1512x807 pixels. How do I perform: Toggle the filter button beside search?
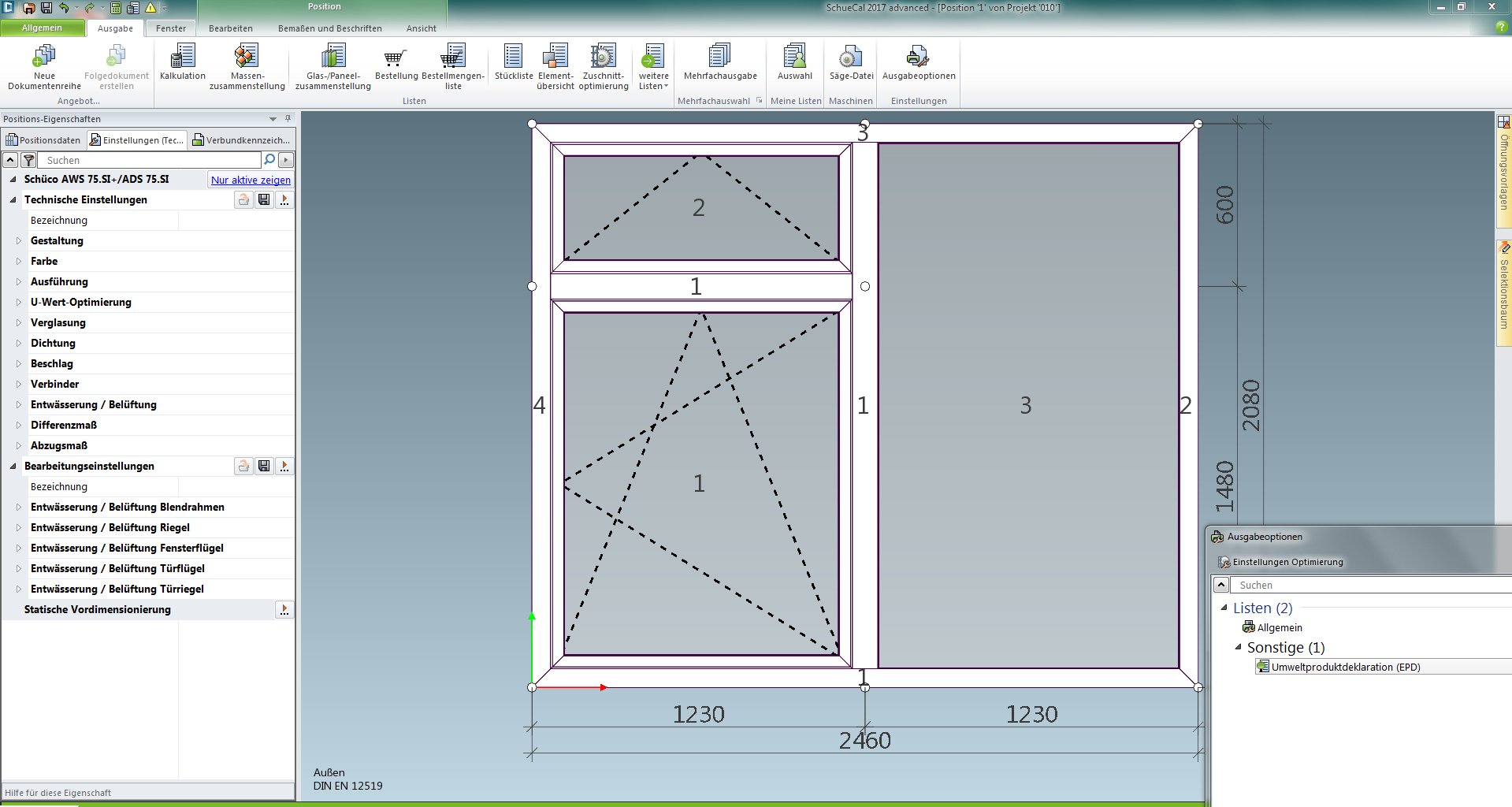pyautogui.click(x=28, y=160)
